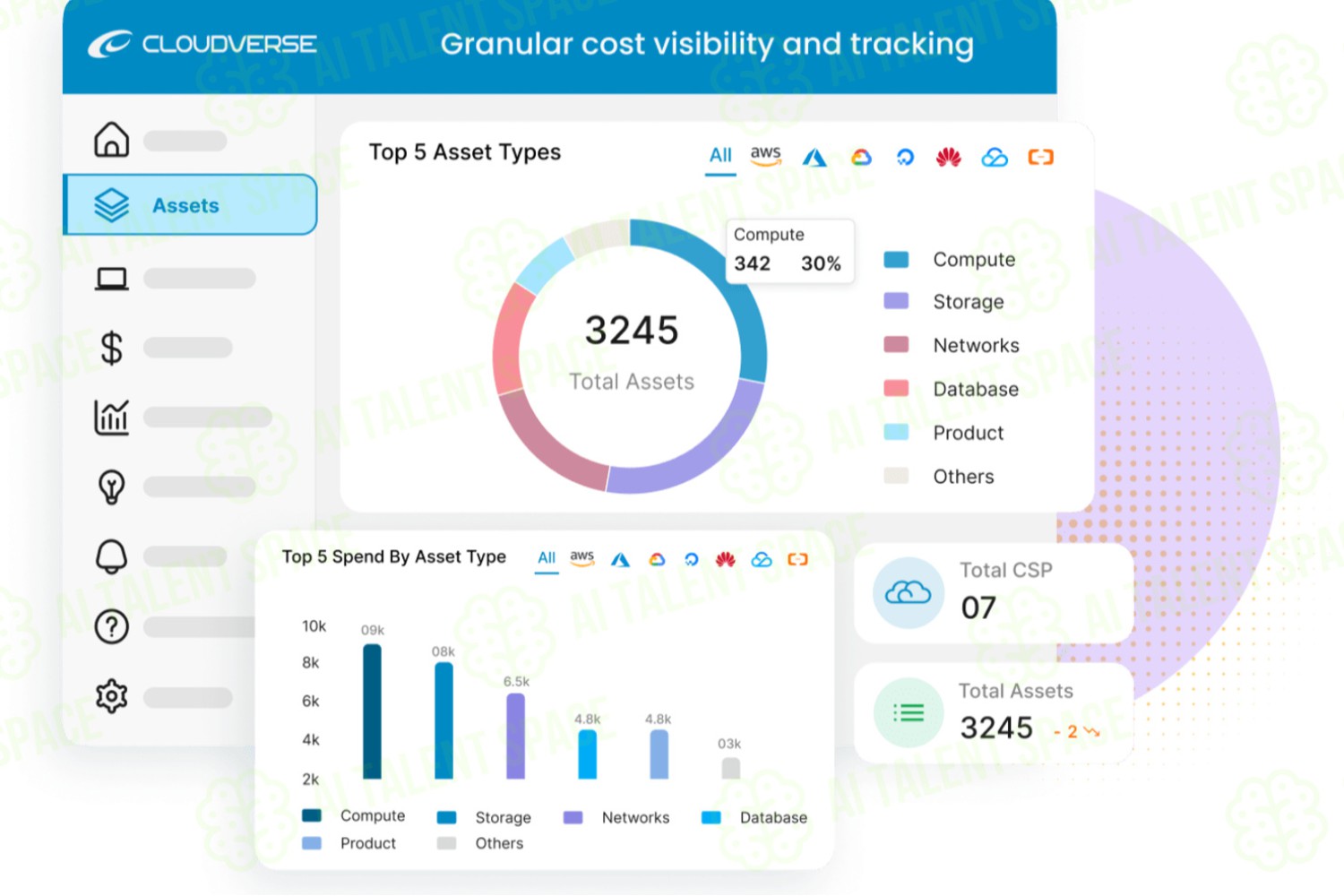Click the dark blue 09k Compute bar
The height and width of the screenshot is (896, 1344).
(x=372, y=711)
